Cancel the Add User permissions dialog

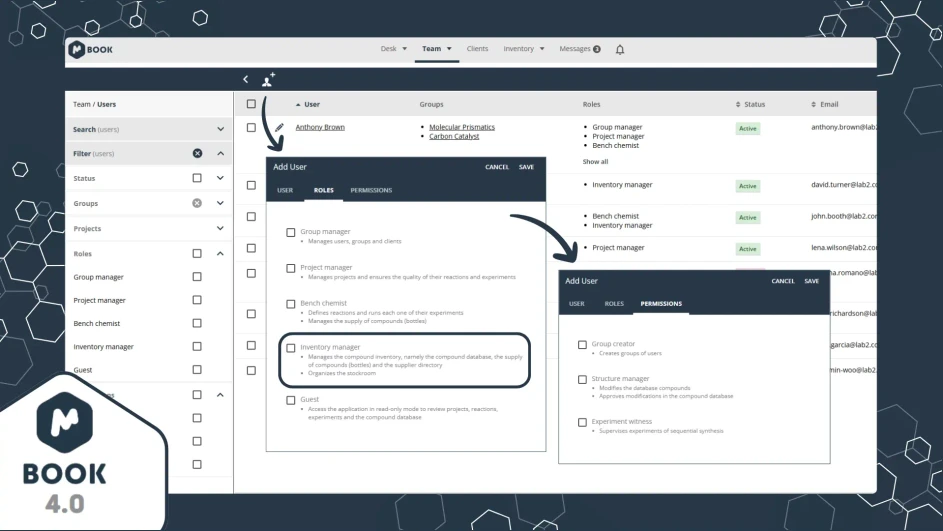783,281
